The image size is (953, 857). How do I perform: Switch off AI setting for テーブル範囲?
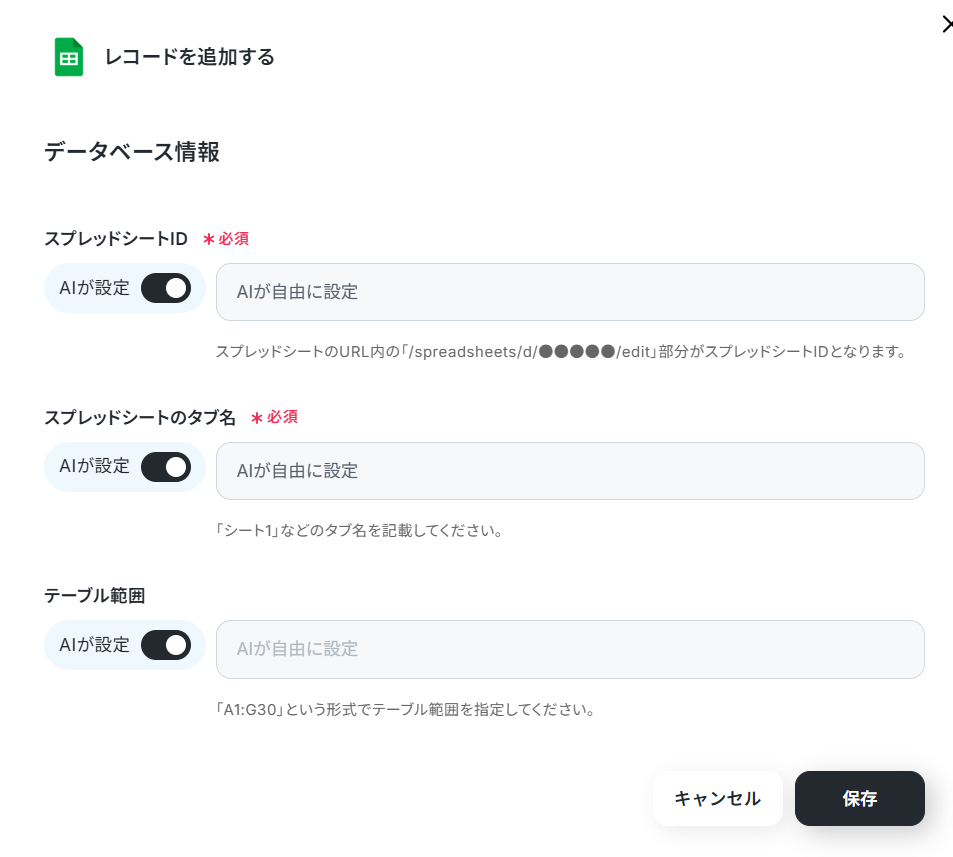point(165,645)
